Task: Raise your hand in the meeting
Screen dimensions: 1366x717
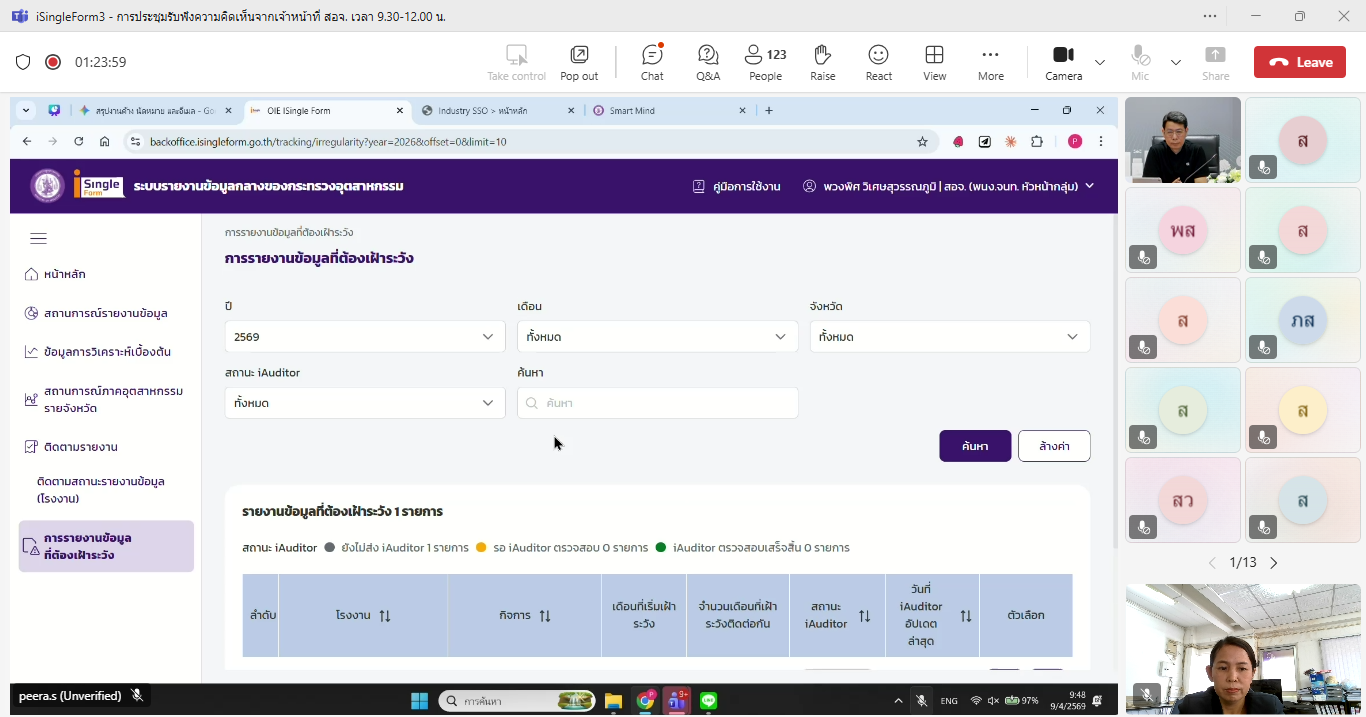Action: [822, 62]
